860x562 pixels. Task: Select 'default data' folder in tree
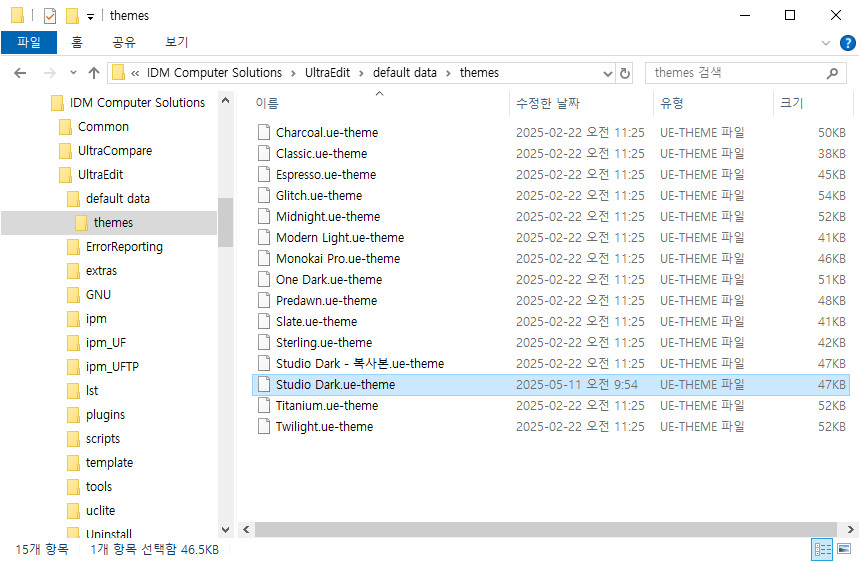coord(117,198)
